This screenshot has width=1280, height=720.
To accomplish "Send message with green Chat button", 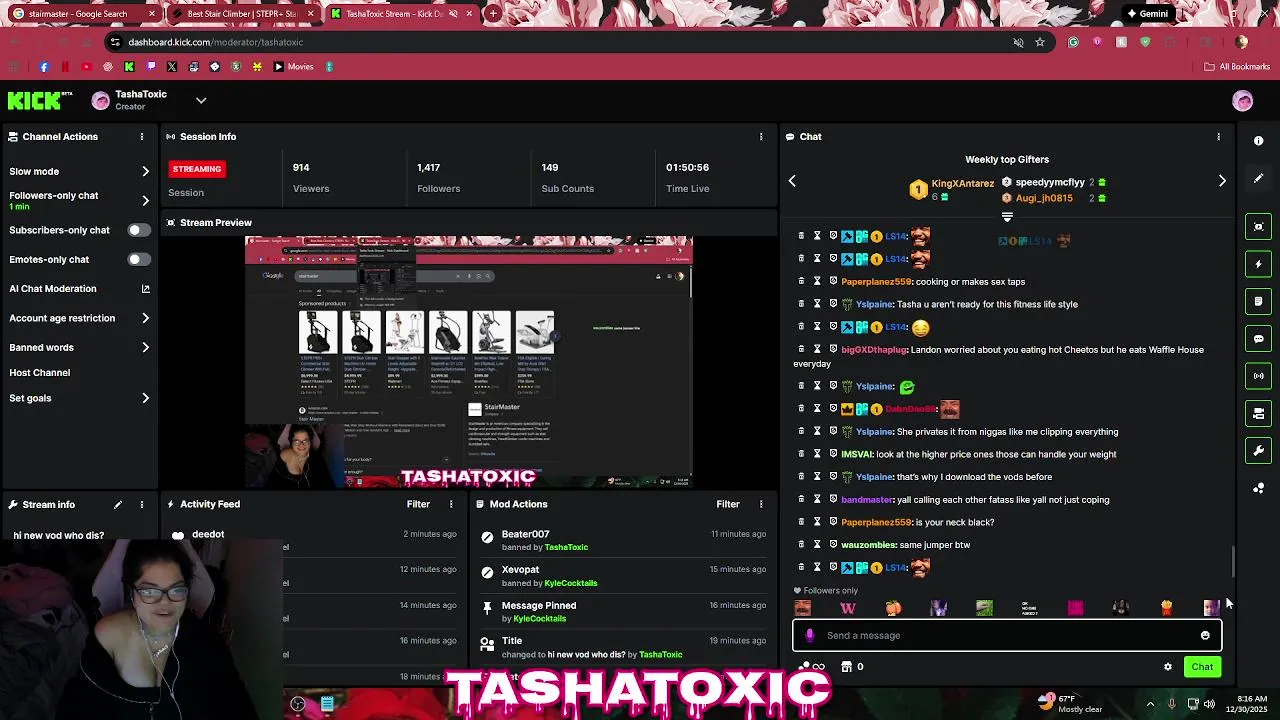I will coord(1202,667).
